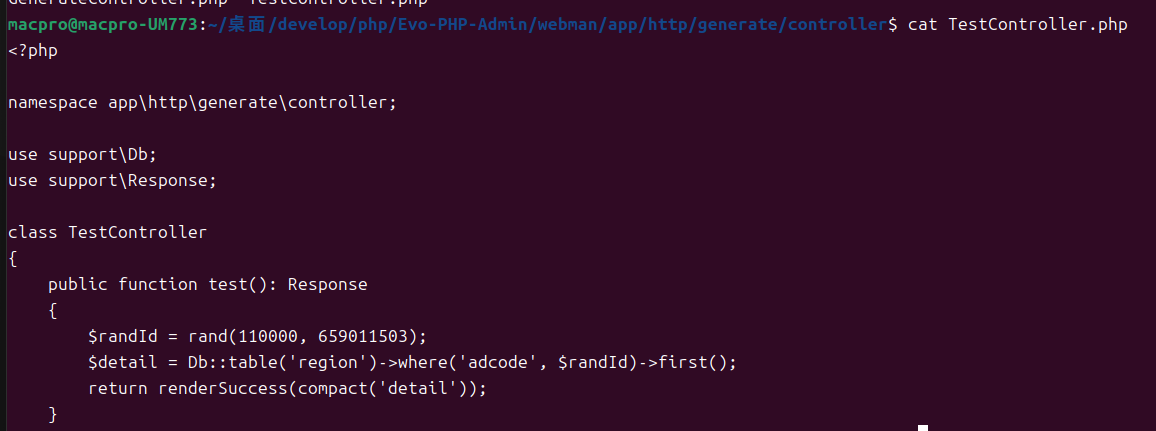The image size is (1156, 431).
Task: Click the class TestController declaration
Action: pos(108,233)
